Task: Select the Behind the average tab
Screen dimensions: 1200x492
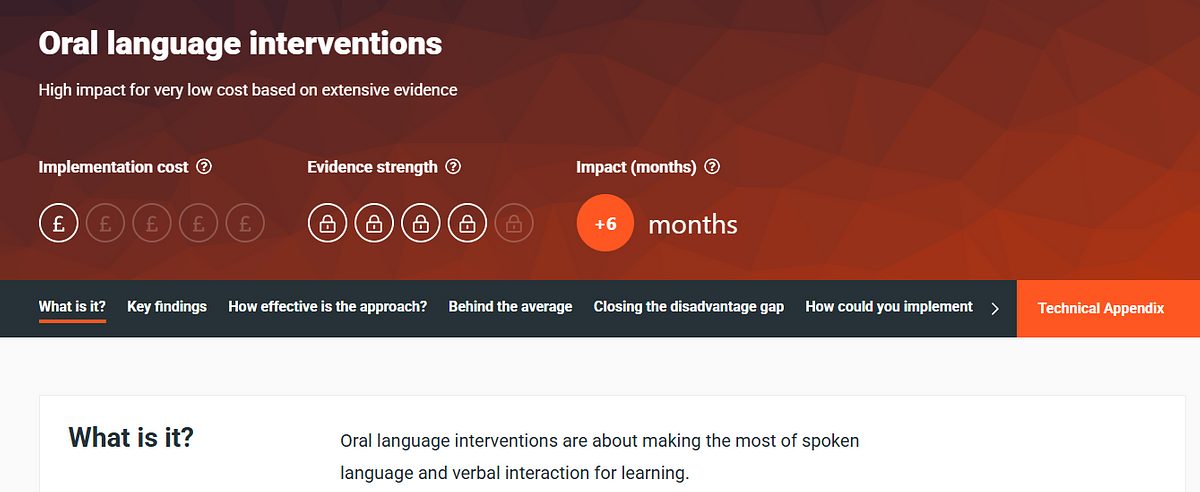Action: coord(510,307)
